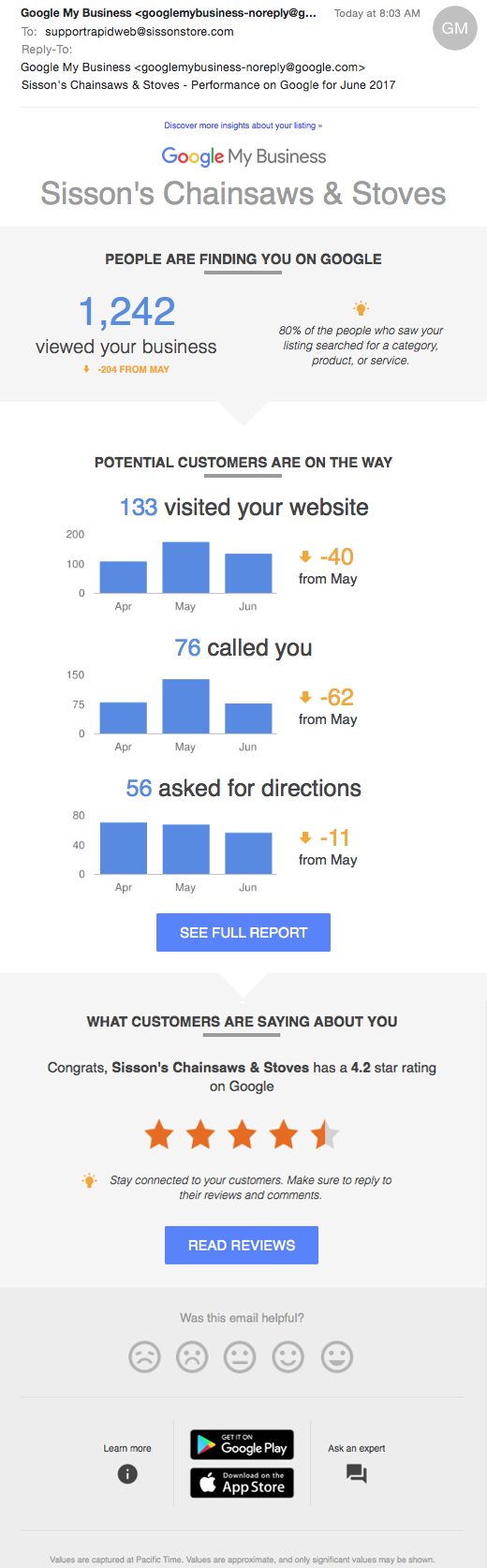This screenshot has width=487, height=1568.
Task: Click the GM sender avatar circle
Action: click(455, 28)
